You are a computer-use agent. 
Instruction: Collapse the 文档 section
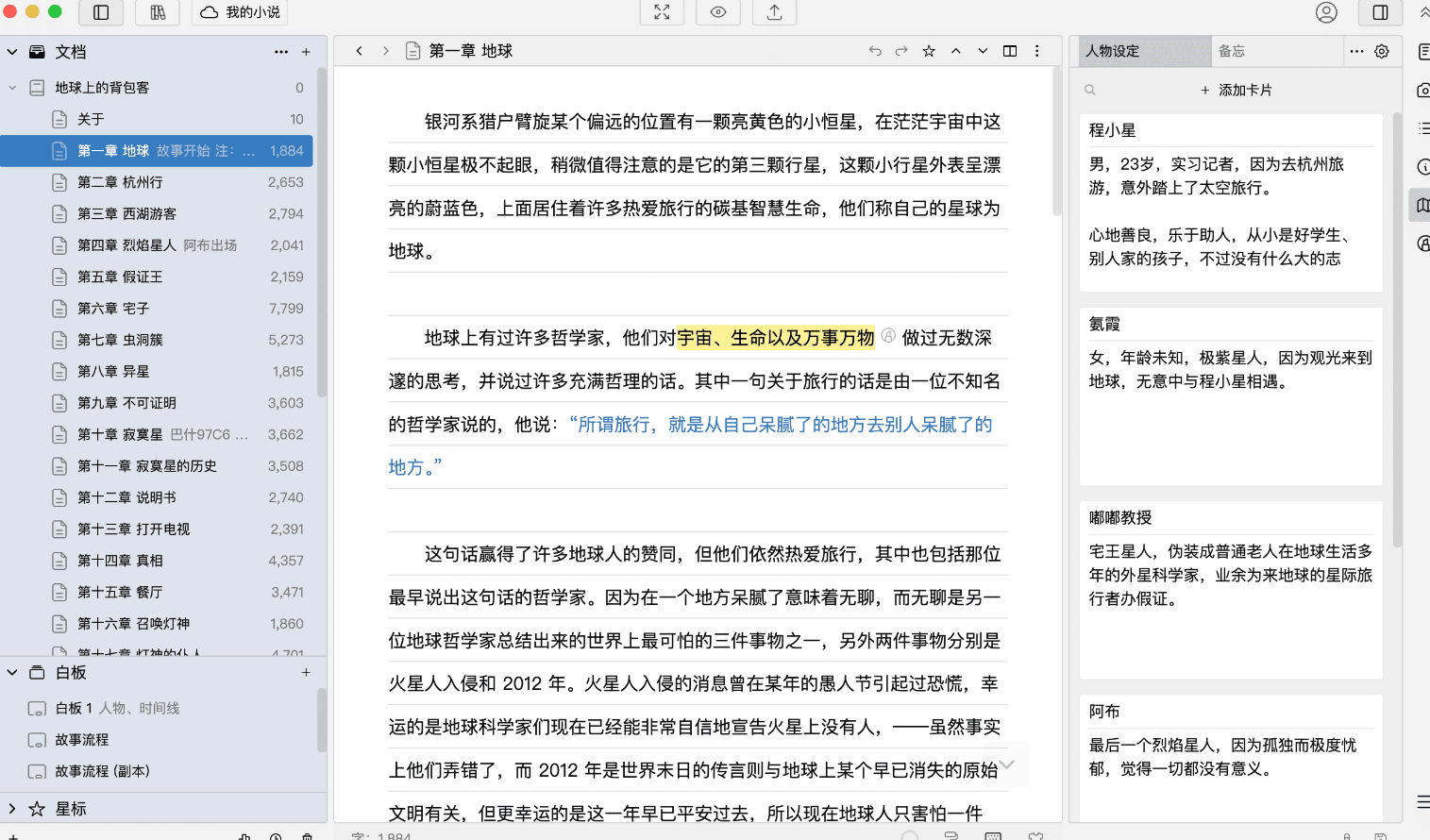[12, 52]
